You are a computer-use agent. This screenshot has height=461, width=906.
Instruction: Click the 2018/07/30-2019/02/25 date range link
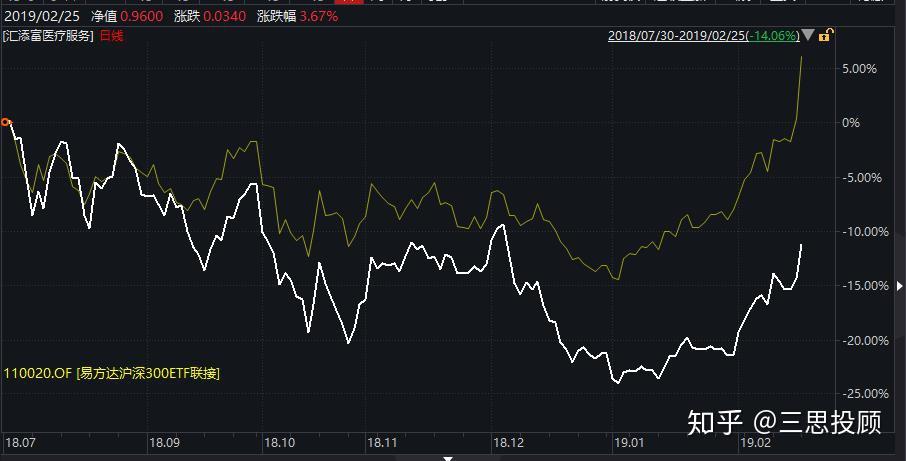704,35
